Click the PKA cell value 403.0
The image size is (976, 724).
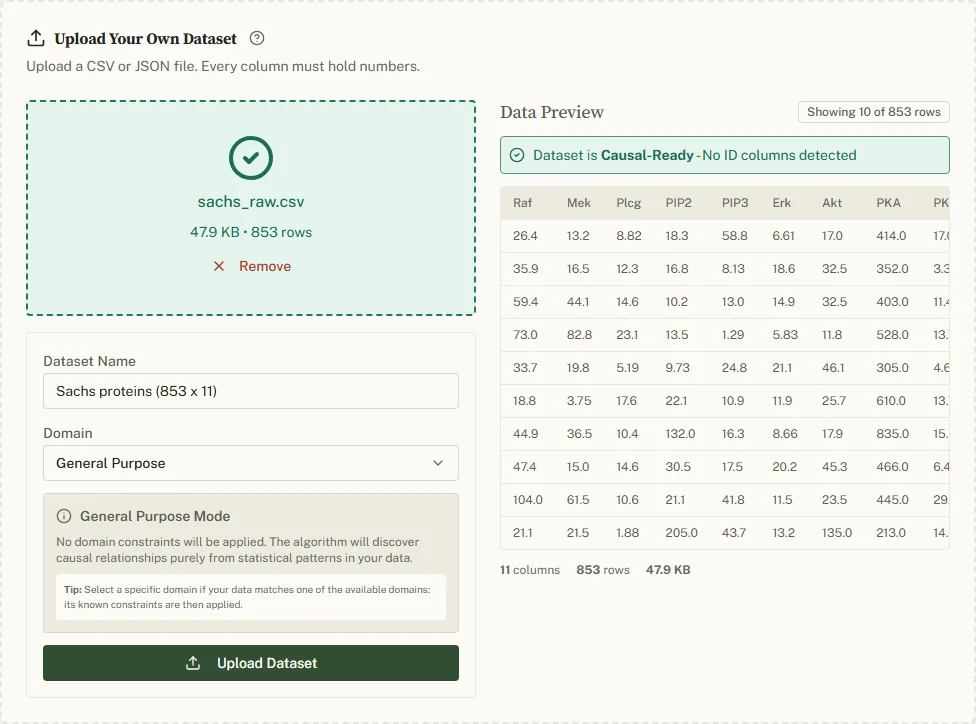pos(893,302)
